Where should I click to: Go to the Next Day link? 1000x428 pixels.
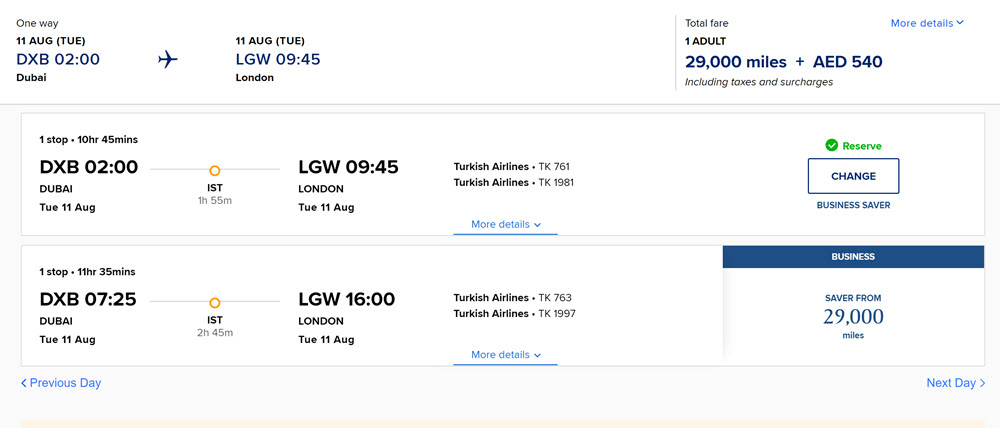click(x=956, y=383)
